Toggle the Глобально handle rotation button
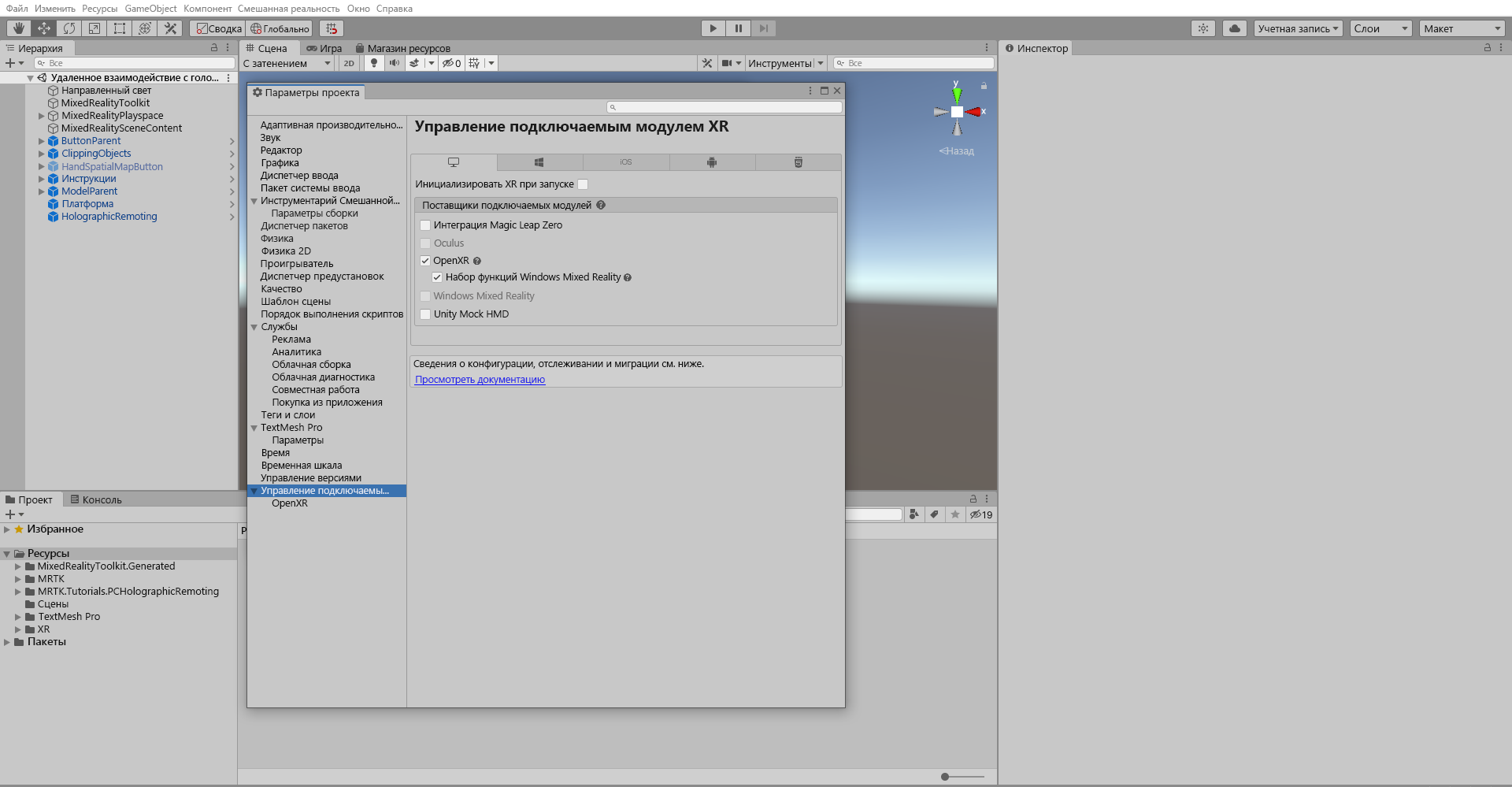This screenshot has width=1512, height=787. pyautogui.click(x=280, y=28)
